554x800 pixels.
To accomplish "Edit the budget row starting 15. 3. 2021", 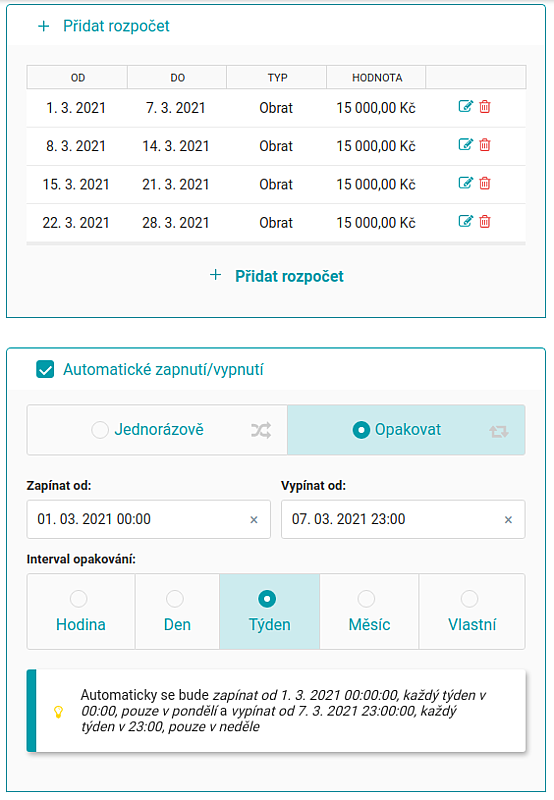I will pyautogui.click(x=465, y=183).
